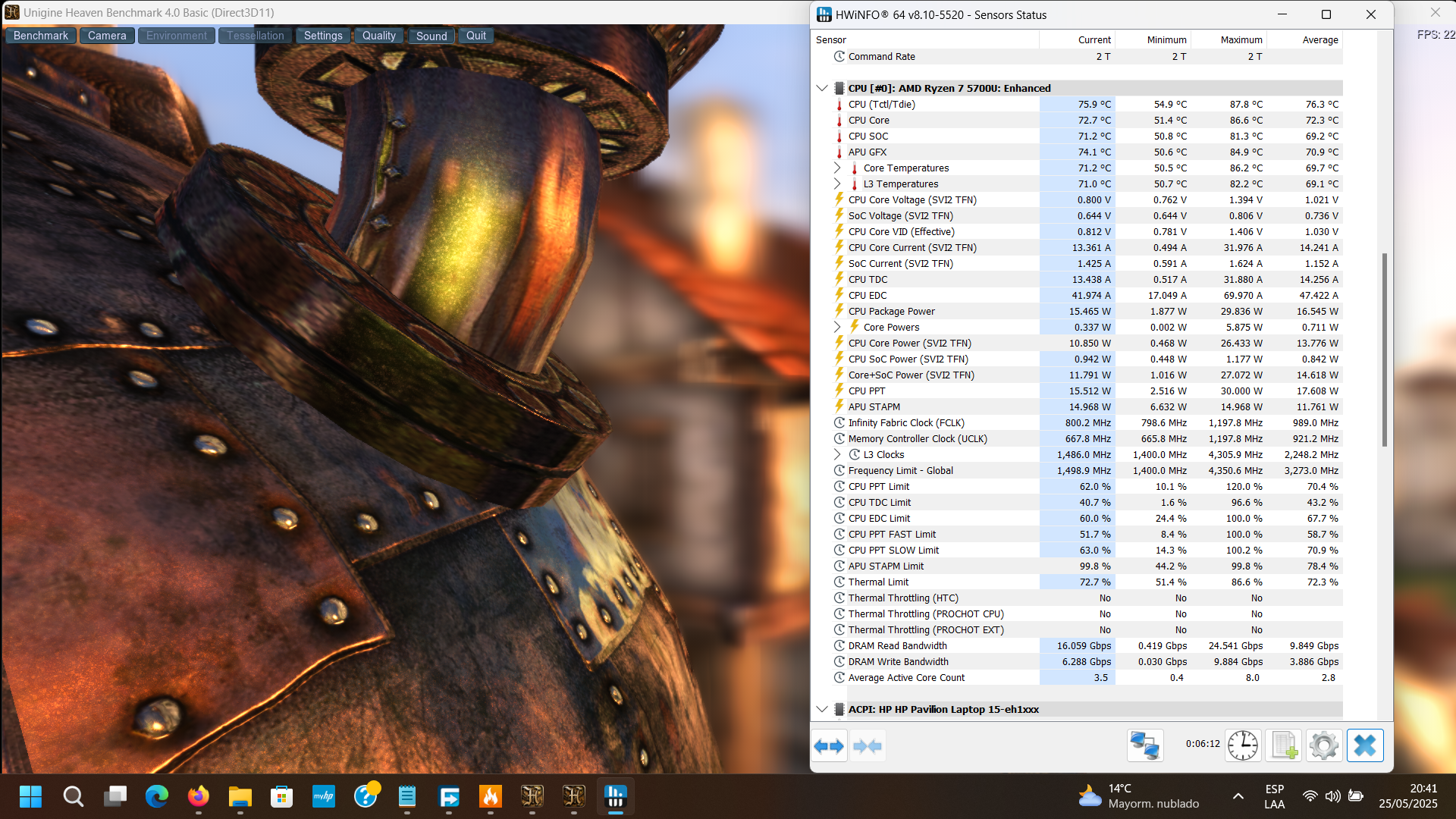Screen dimensions: 1456x819
Task: Expand the Core Powers group
Action: tap(837, 327)
